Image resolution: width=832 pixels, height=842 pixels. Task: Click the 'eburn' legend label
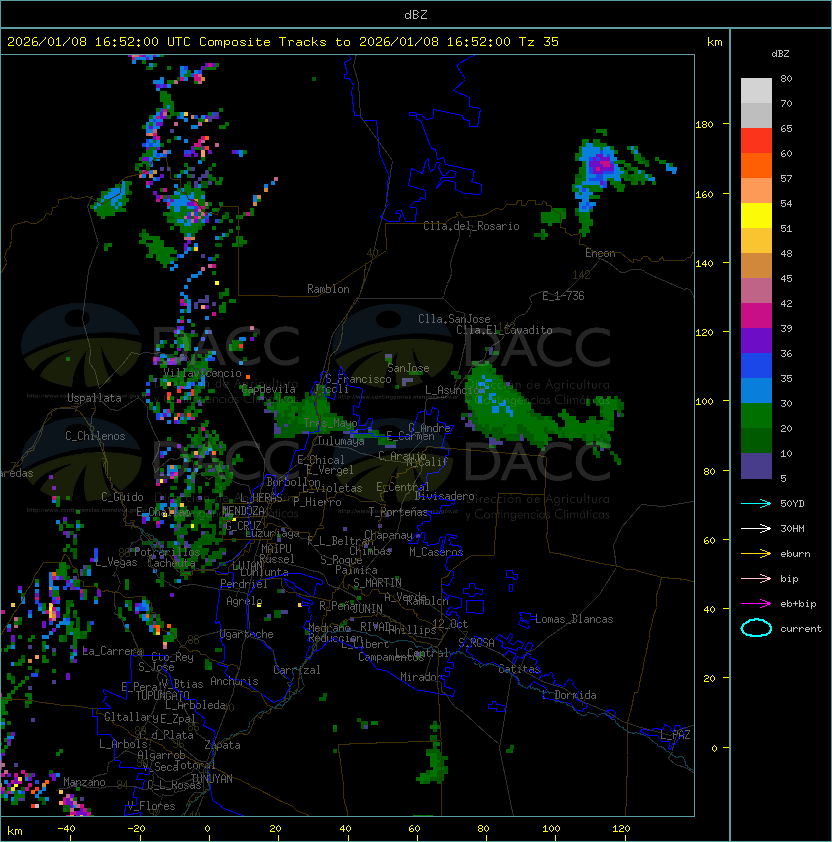point(795,554)
